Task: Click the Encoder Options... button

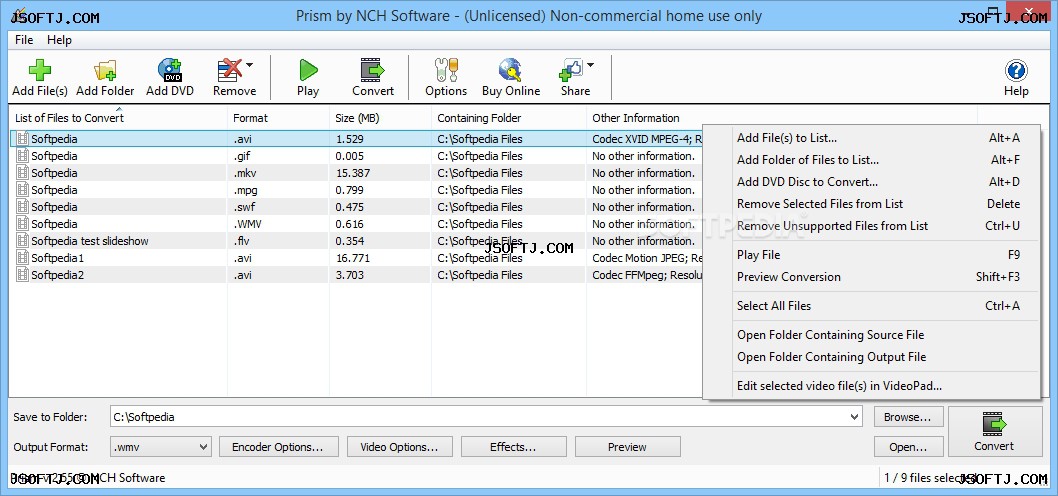Action: tap(277, 447)
